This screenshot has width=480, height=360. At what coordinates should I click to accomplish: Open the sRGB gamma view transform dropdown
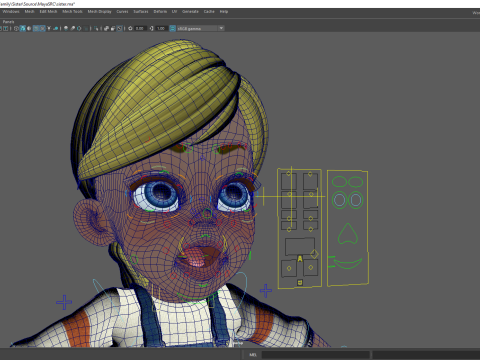click(x=200, y=28)
